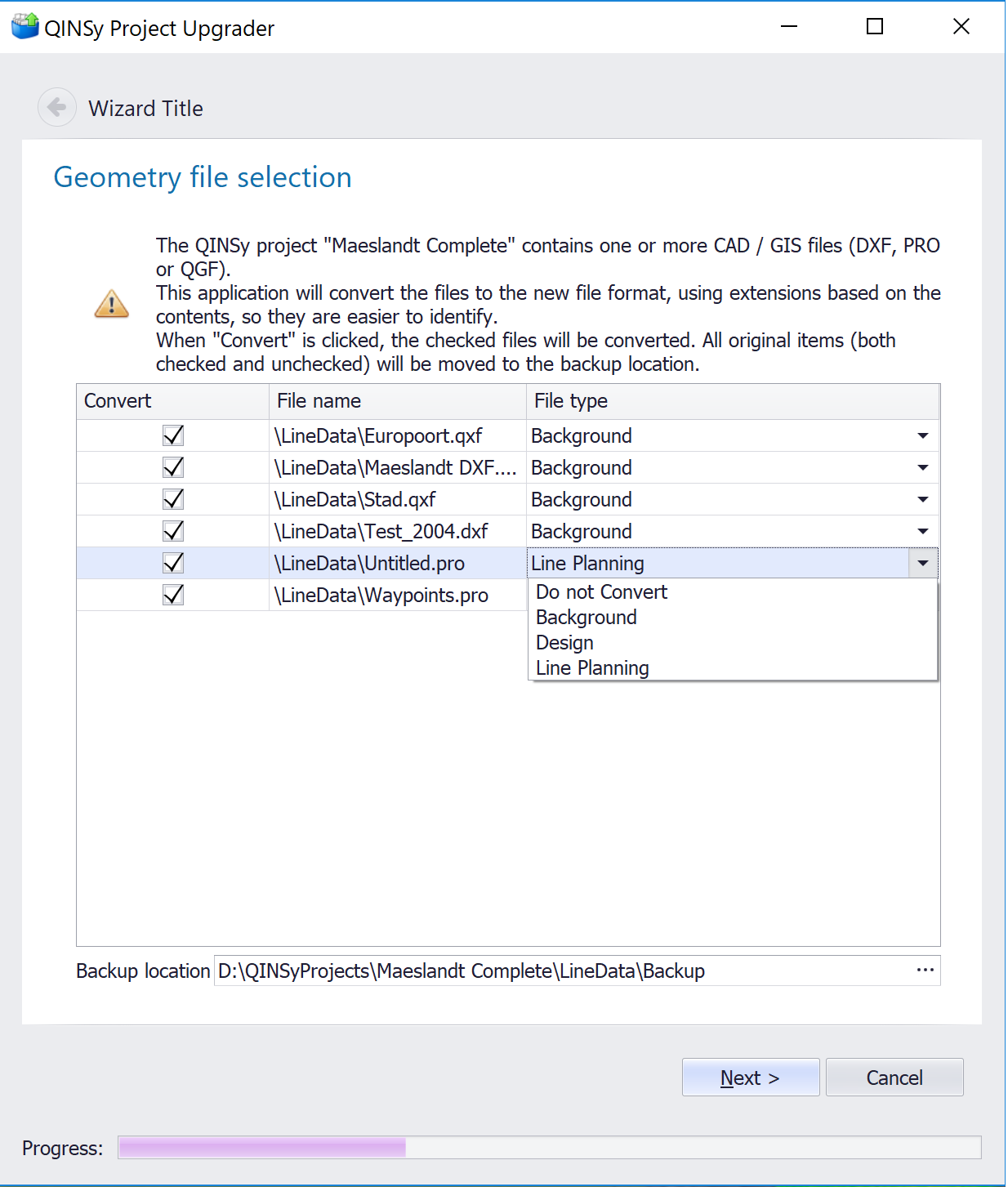Click the QINSy Project Upgrader app icon
This screenshot has width=1008, height=1187.
coord(25,27)
